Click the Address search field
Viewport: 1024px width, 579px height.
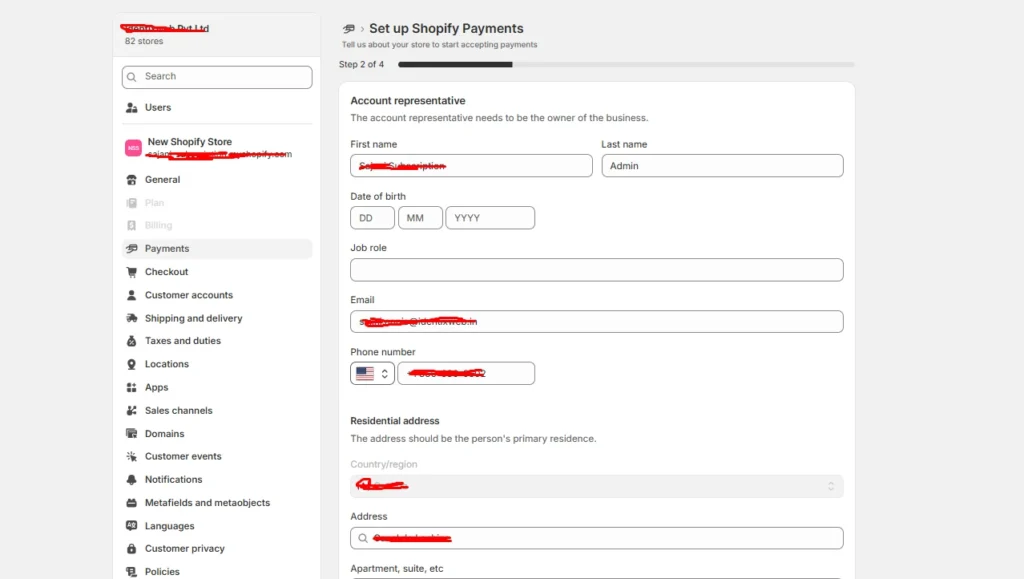[597, 539]
